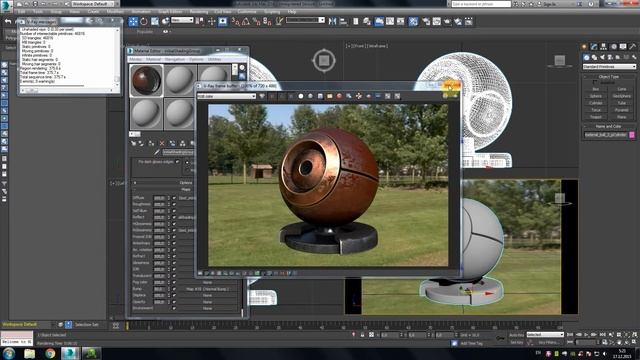
Task: Collapse the Name and Color rollout
Action: point(609,127)
